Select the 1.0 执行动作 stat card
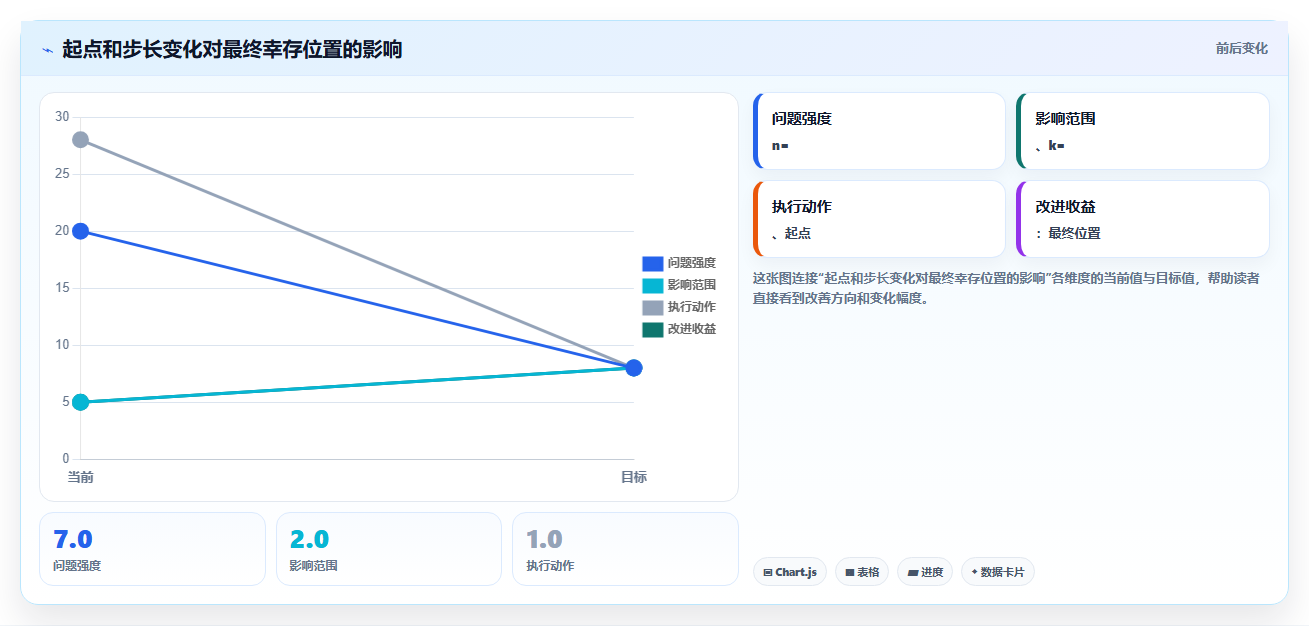The height and width of the screenshot is (626, 1309). click(625, 549)
